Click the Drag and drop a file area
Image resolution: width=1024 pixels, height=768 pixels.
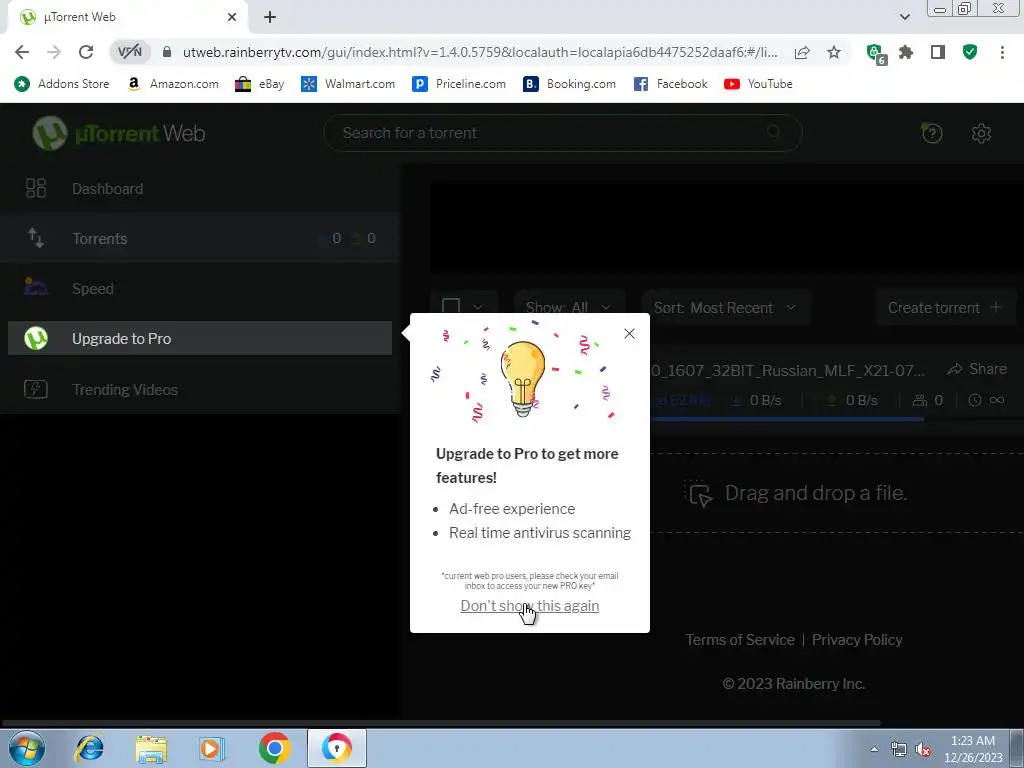[x=837, y=493]
